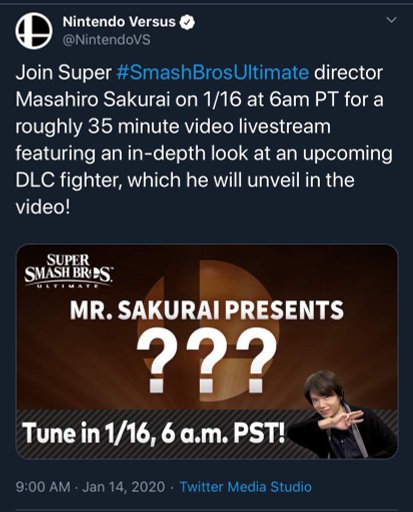Tap the 9:00 AM timestamp
The width and height of the screenshot is (413, 512).
tap(43, 487)
